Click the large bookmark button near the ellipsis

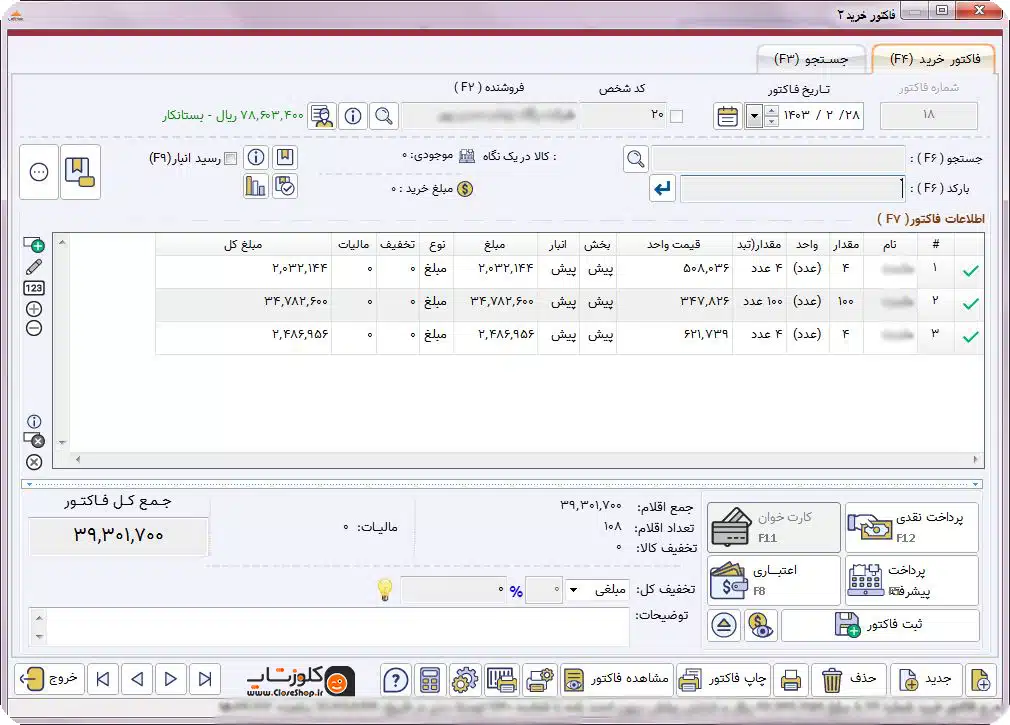80,172
